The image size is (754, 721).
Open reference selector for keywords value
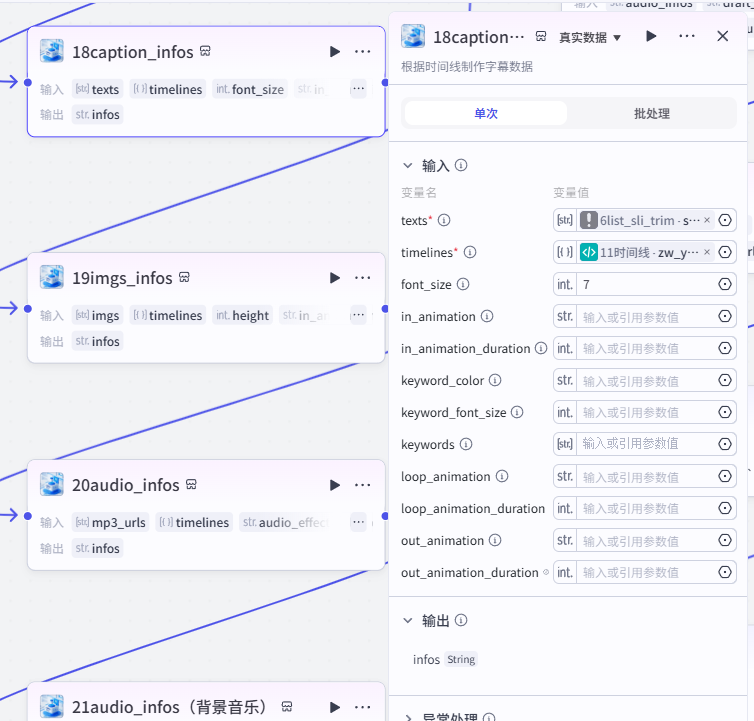[725, 444]
